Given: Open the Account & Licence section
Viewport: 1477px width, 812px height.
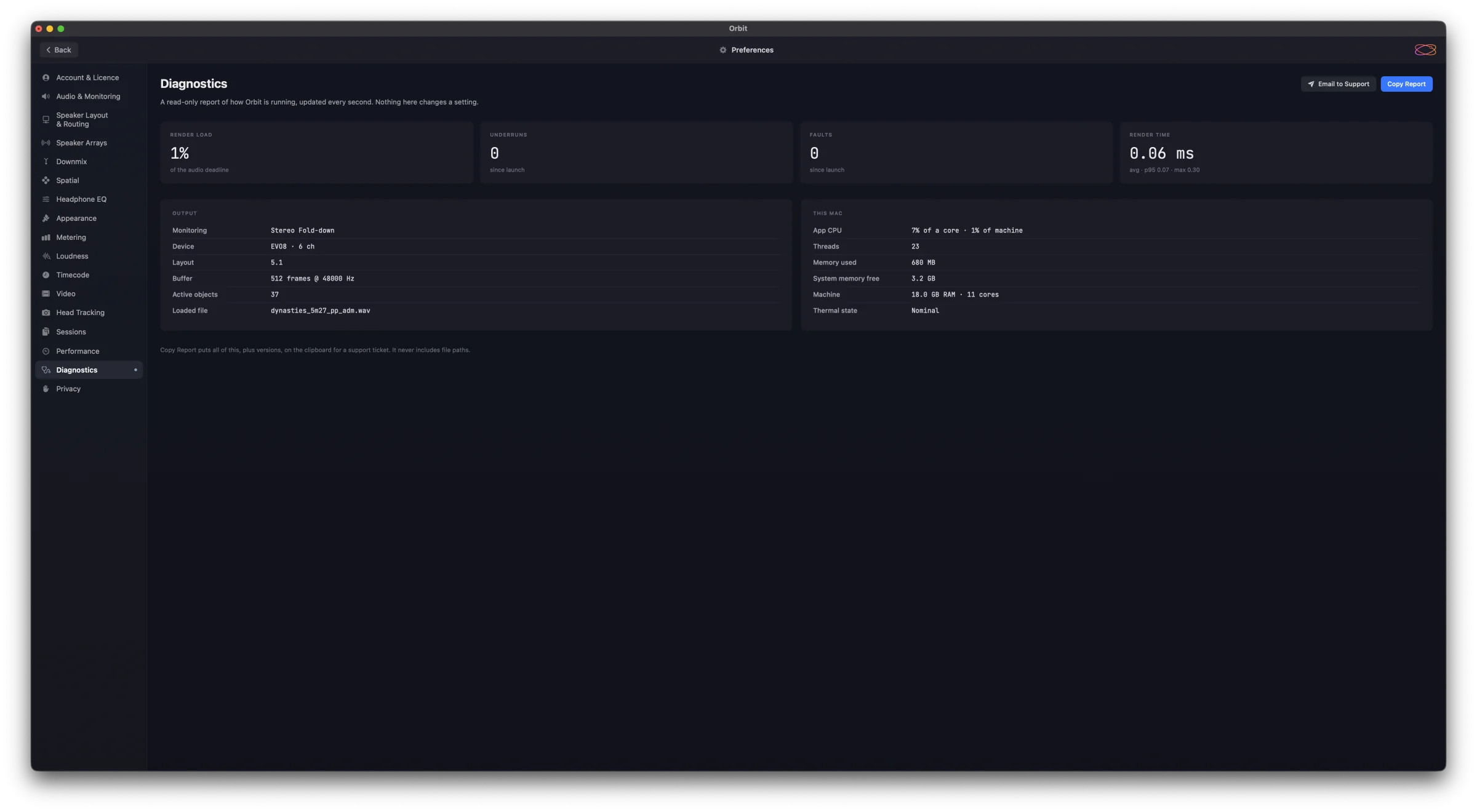Looking at the screenshot, I should (x=89, y=78).
